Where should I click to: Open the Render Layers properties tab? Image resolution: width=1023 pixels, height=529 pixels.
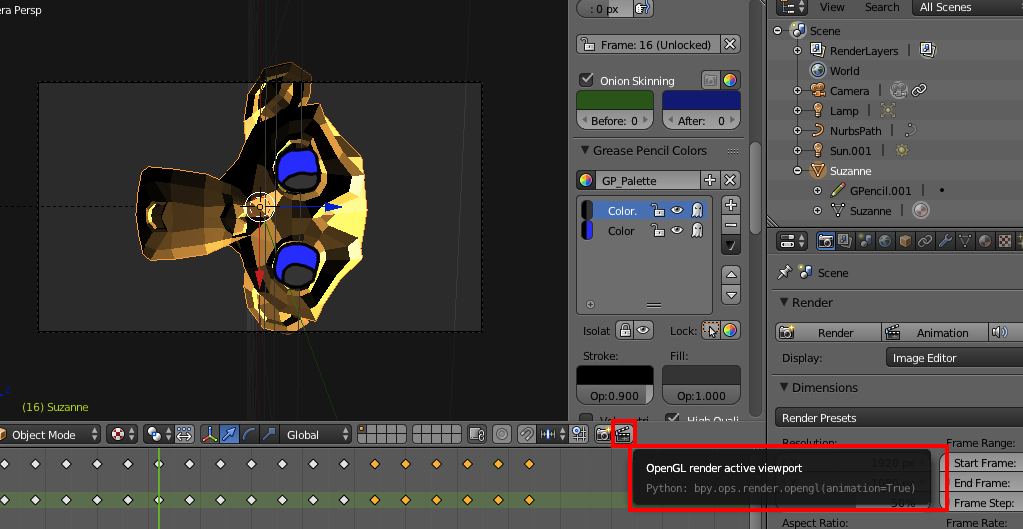[845, 241]
